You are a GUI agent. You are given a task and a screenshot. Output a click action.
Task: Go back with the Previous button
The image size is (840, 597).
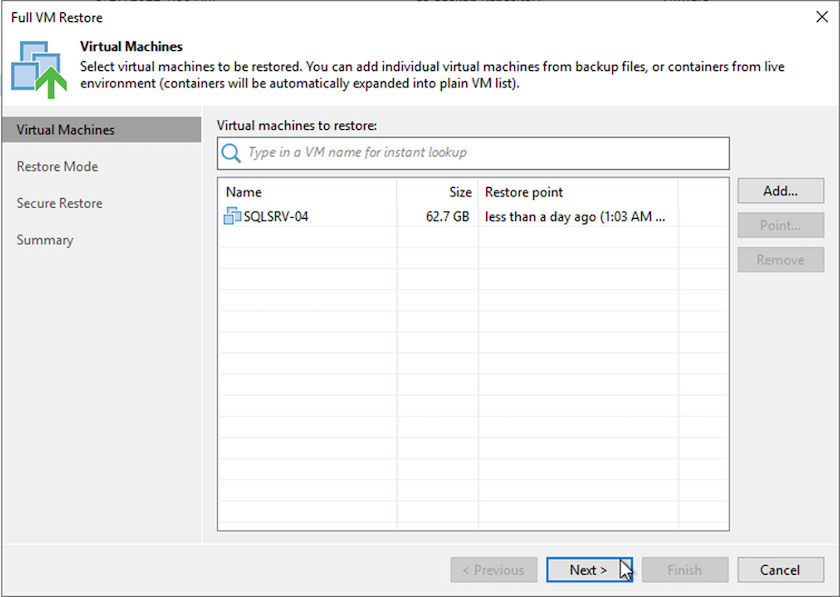492,570
